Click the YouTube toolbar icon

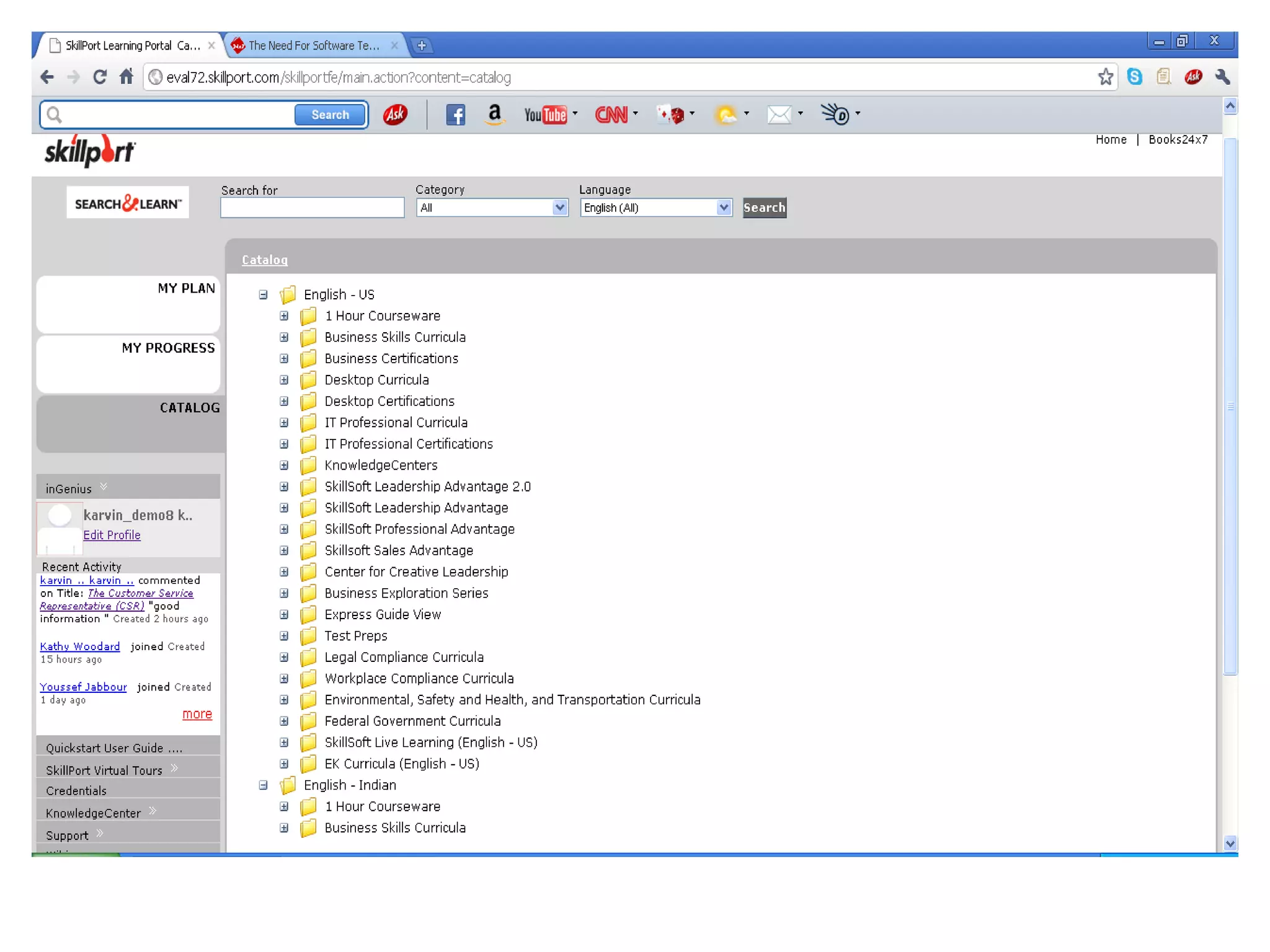[545, 115]
